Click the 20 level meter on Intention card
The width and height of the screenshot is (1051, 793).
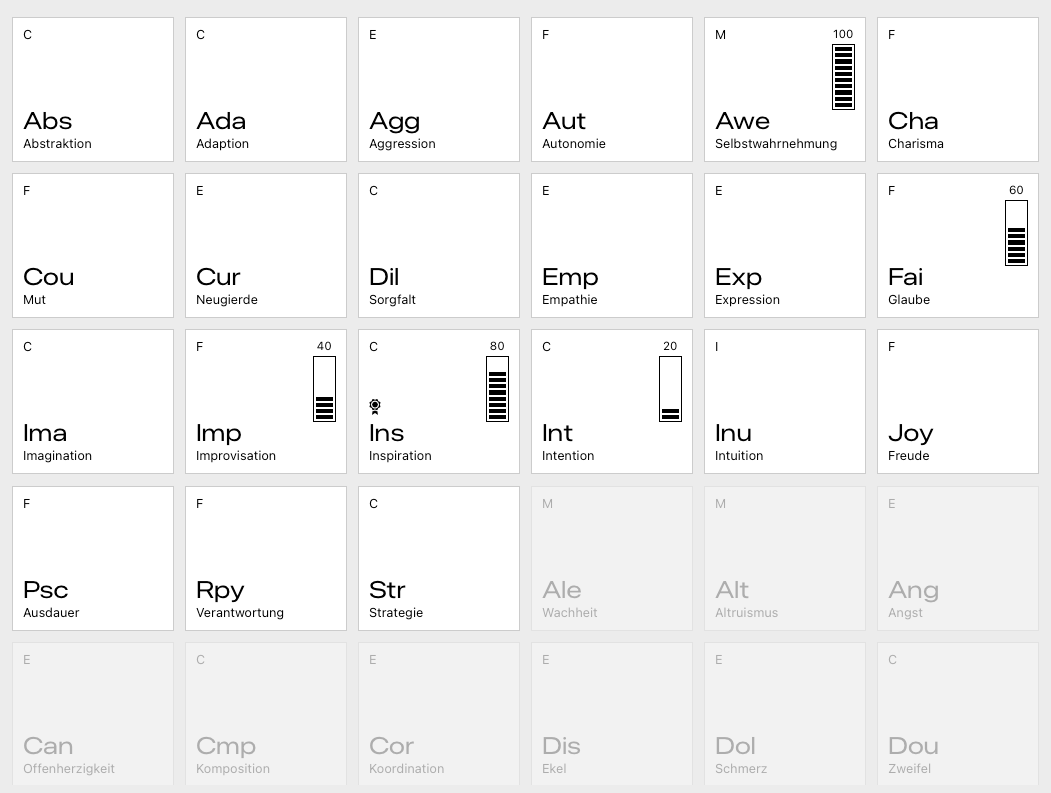point(670,389)
